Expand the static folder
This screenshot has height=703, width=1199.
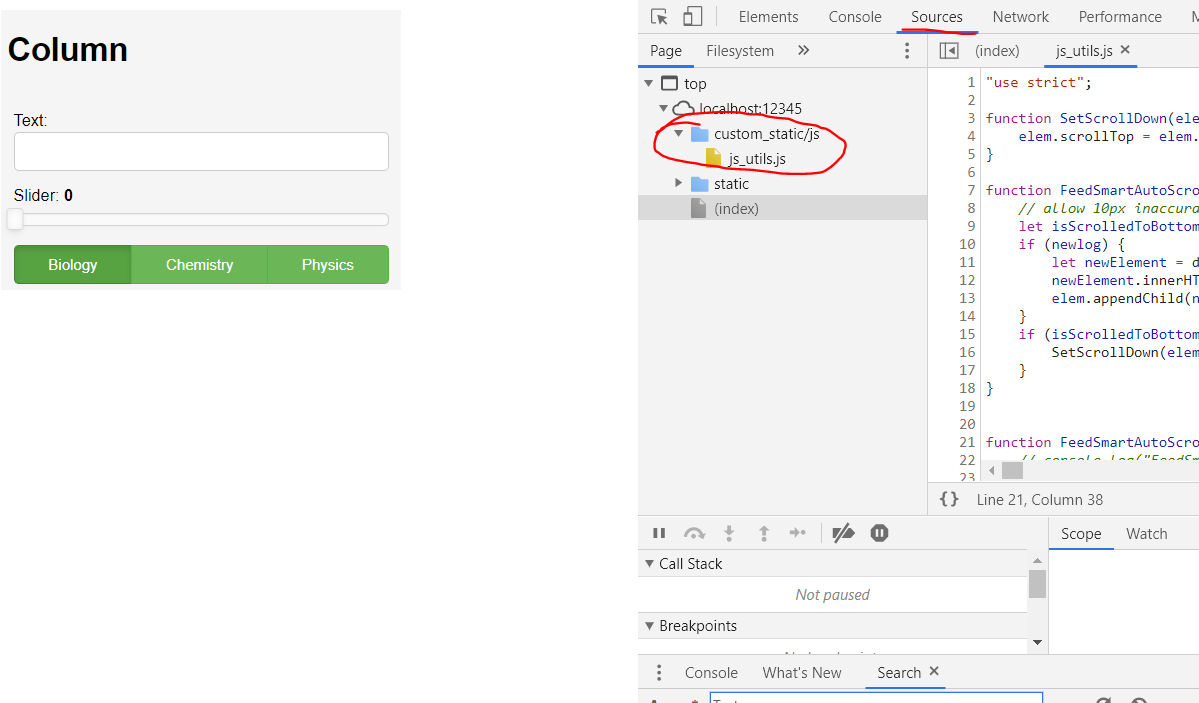(679, 182)
